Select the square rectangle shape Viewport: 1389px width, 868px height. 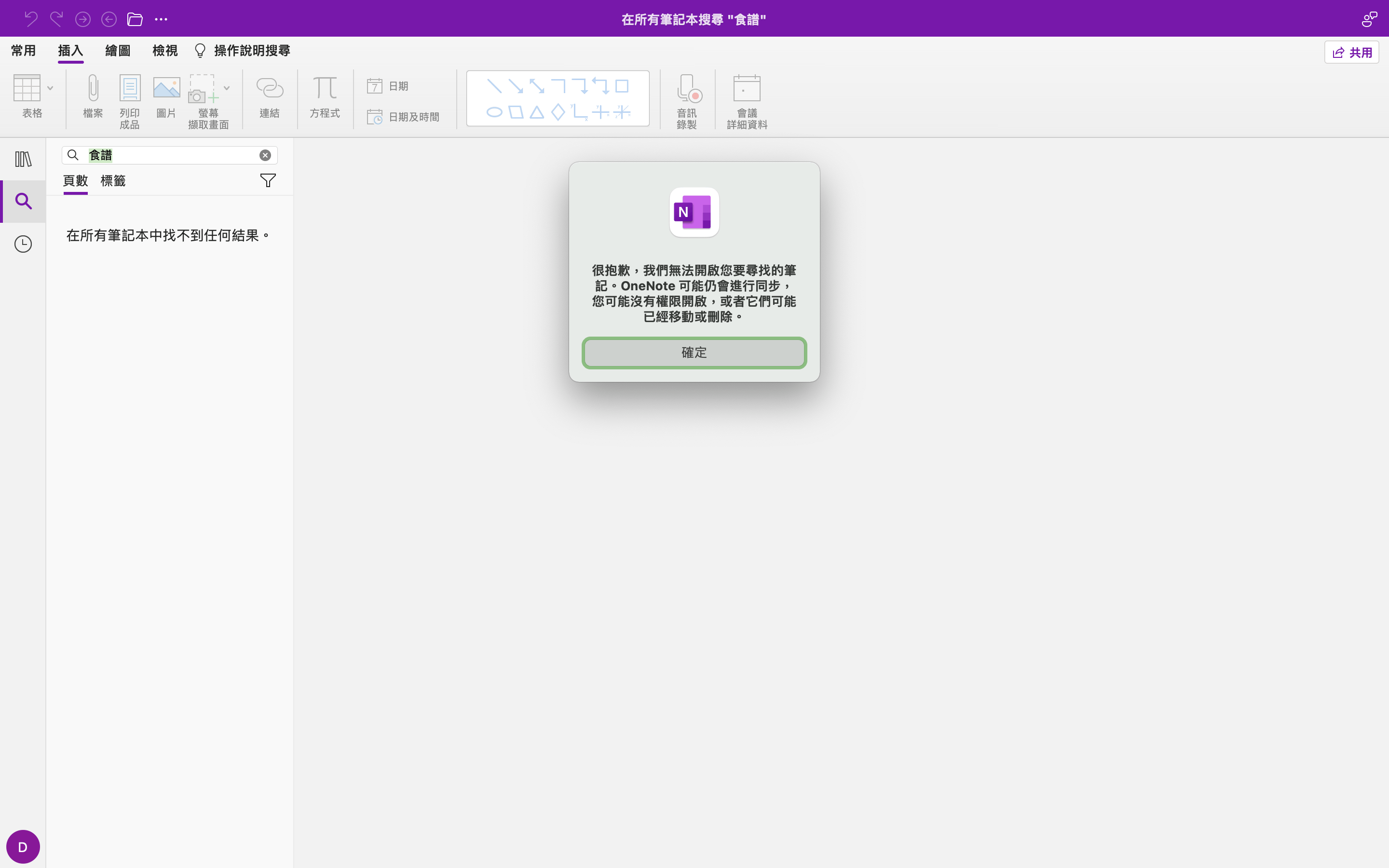click(x=622, y=86)
